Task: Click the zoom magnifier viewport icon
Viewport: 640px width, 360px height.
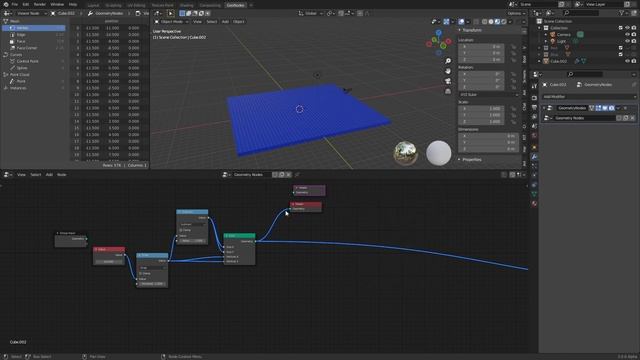Action: point(448,61)
